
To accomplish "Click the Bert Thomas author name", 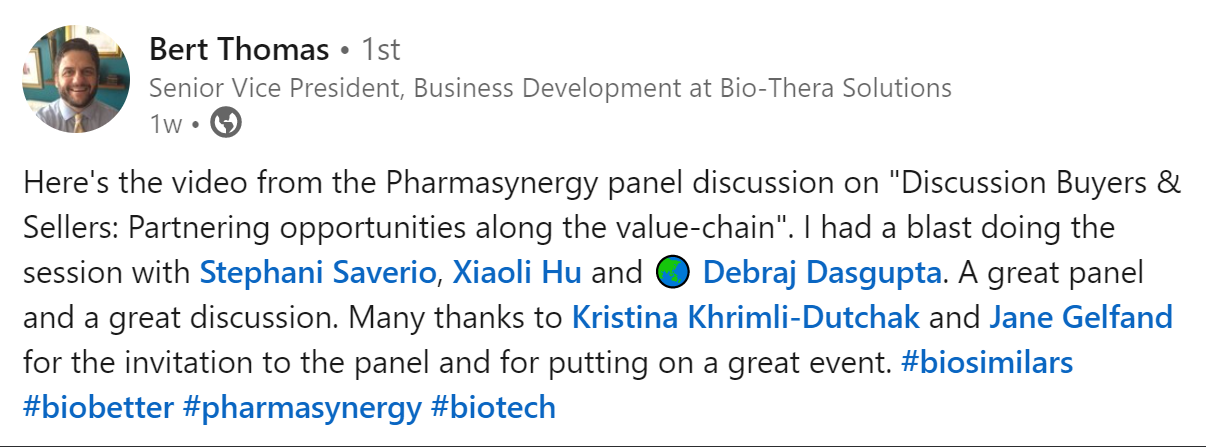I will click(x=238, y=48).
